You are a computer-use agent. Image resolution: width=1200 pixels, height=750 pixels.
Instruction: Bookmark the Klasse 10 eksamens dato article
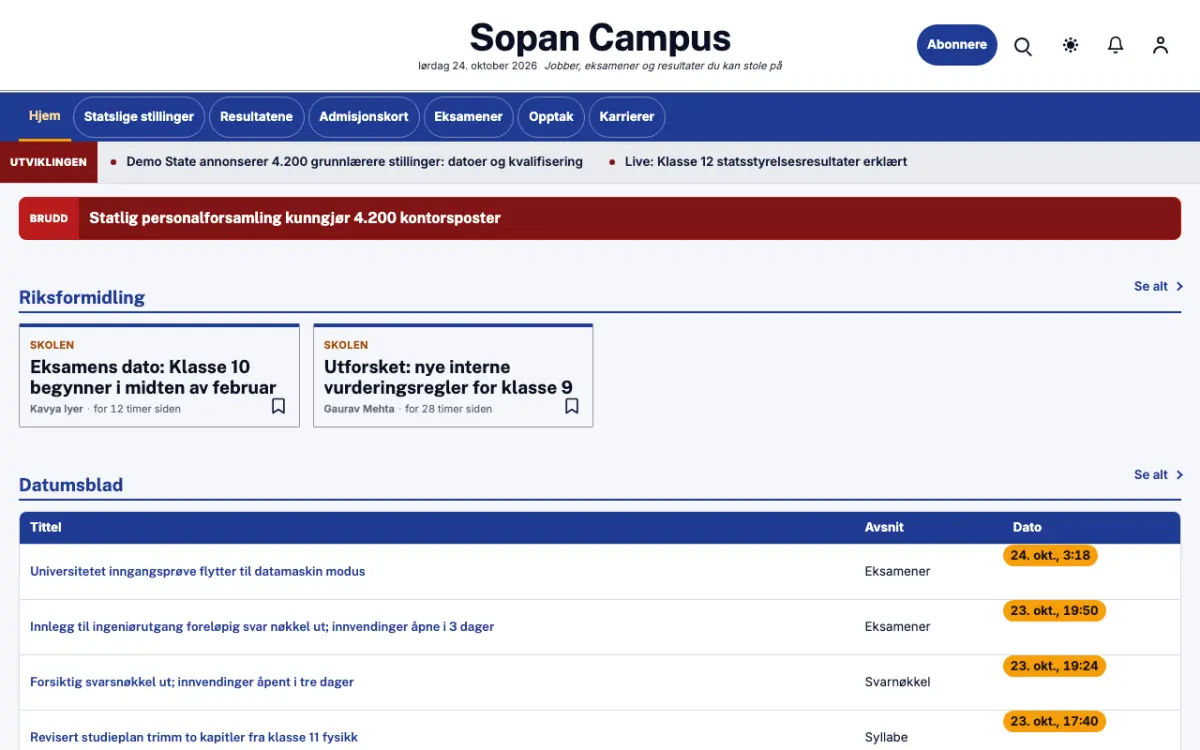pyautogui.click(x=279, y=406)
